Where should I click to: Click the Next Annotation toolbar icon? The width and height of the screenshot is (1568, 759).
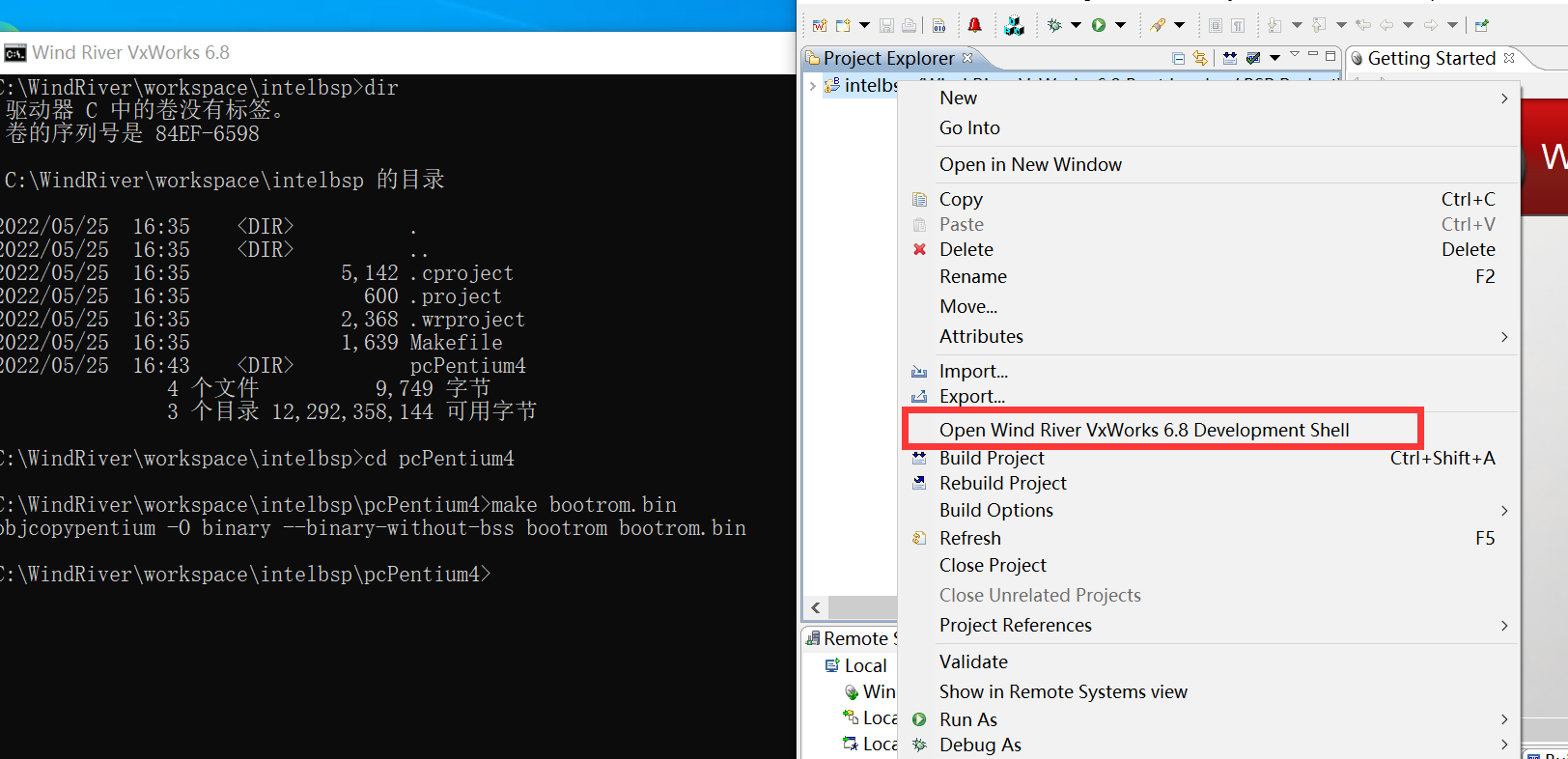[1274, 25]
